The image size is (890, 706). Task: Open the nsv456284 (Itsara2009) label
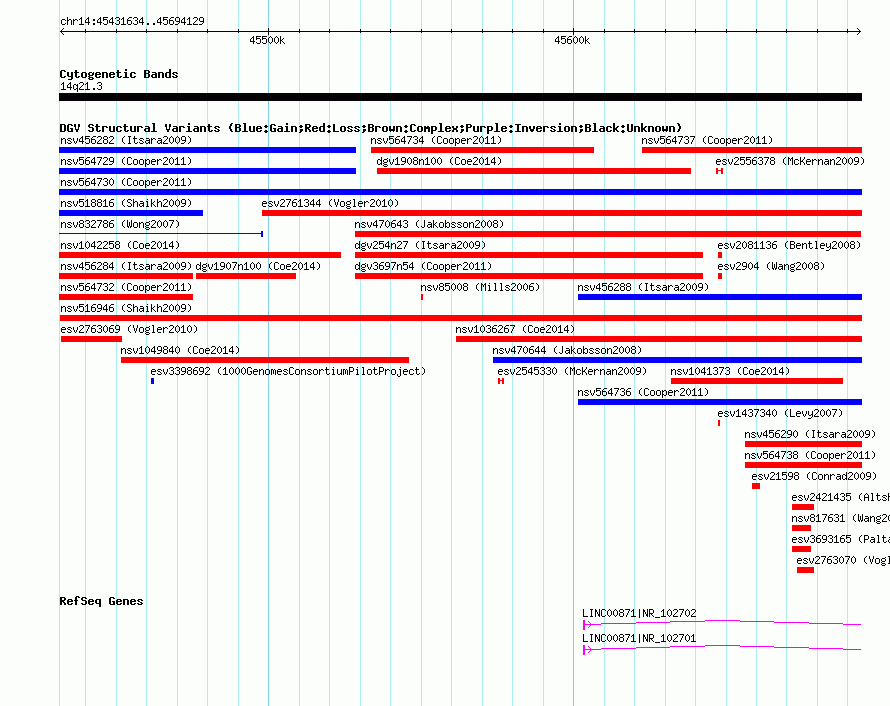(x=126, y=266)
